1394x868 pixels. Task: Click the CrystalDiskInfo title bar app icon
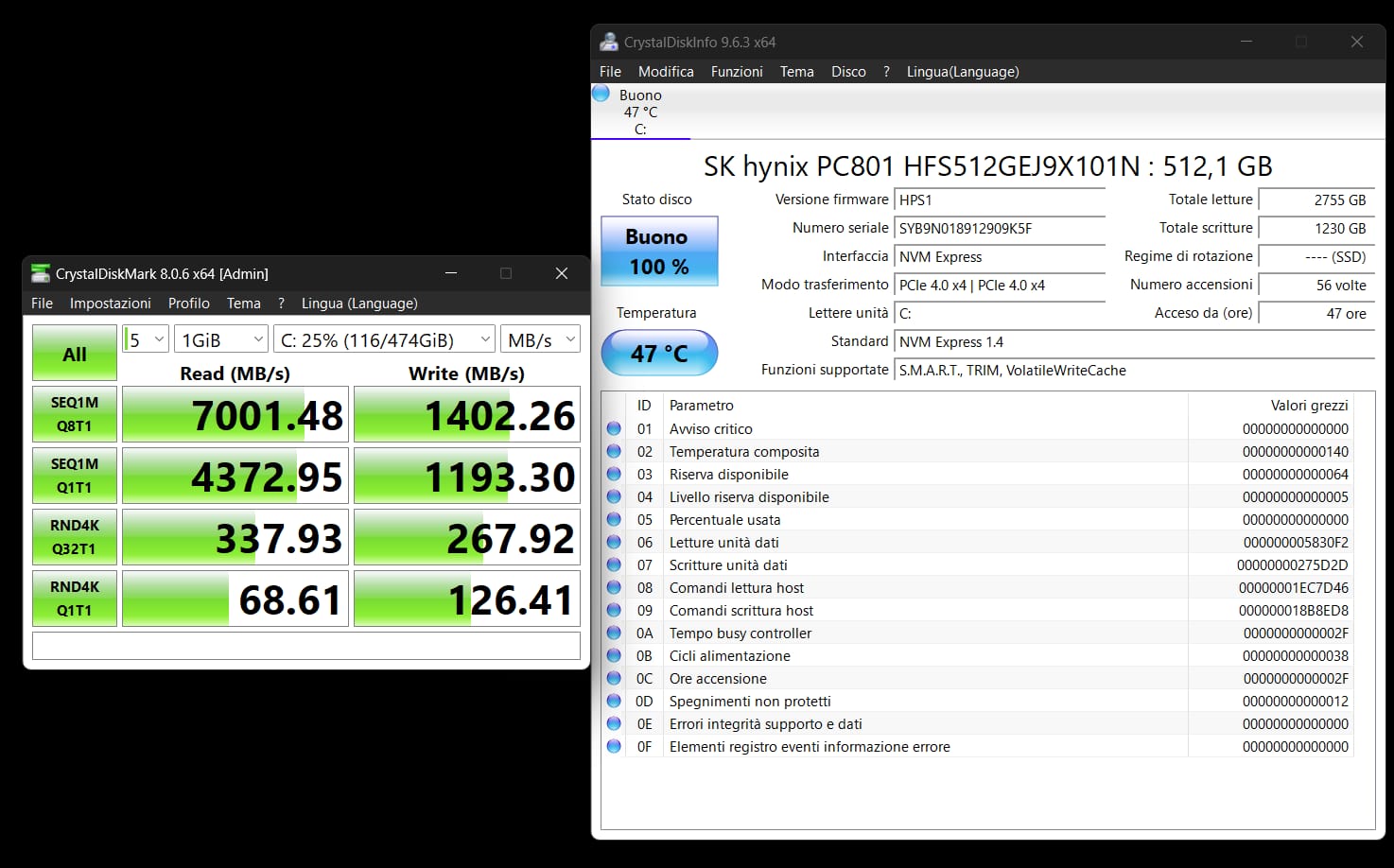coord(609,42)
